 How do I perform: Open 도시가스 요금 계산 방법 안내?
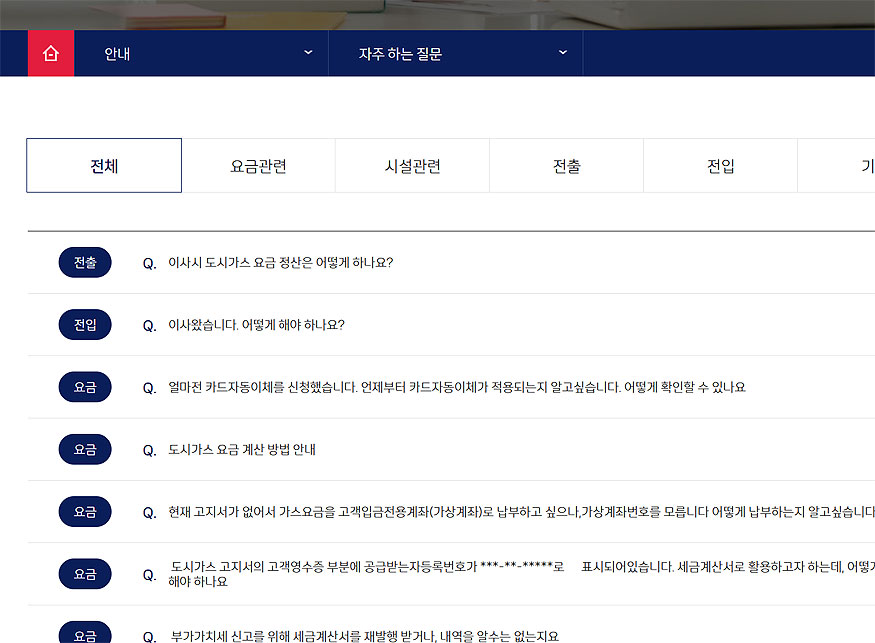click(x=242, y=450)
